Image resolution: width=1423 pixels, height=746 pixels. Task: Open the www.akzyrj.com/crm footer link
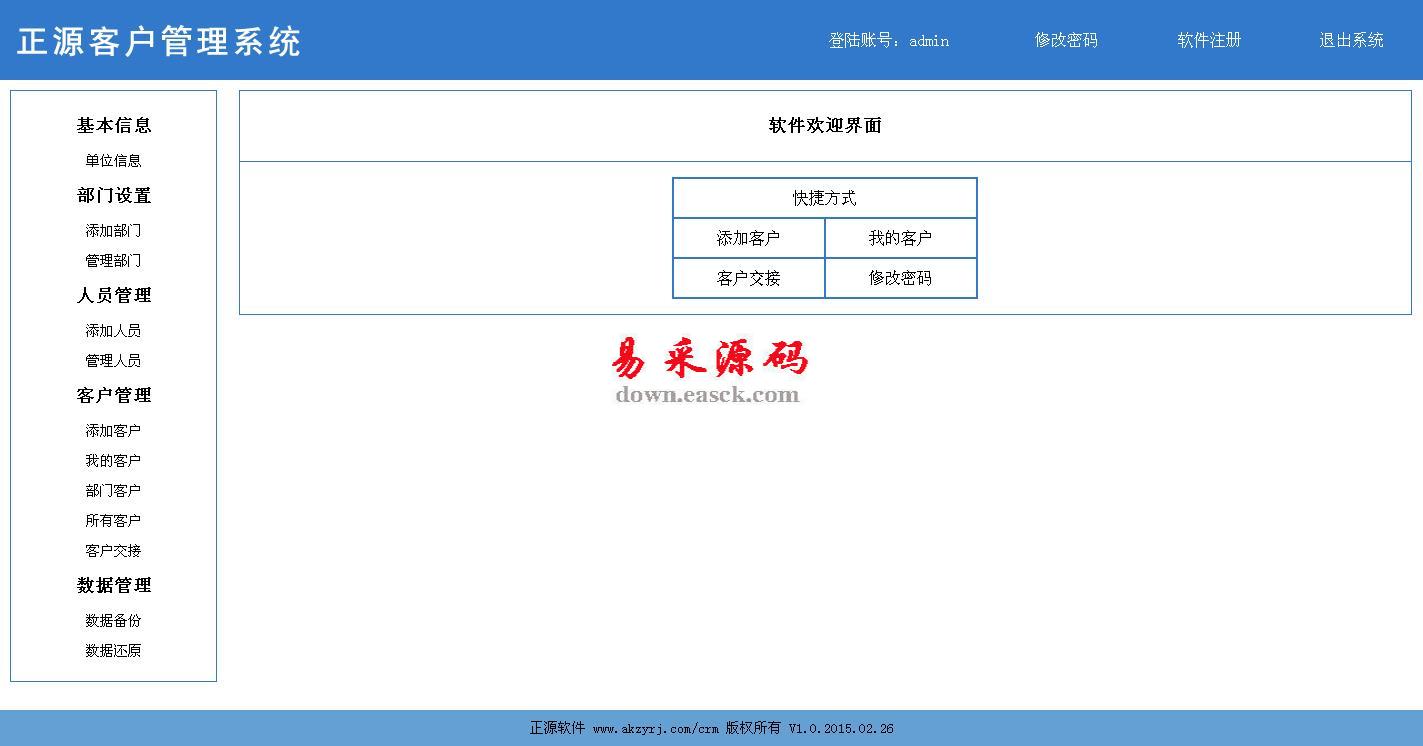655,729
